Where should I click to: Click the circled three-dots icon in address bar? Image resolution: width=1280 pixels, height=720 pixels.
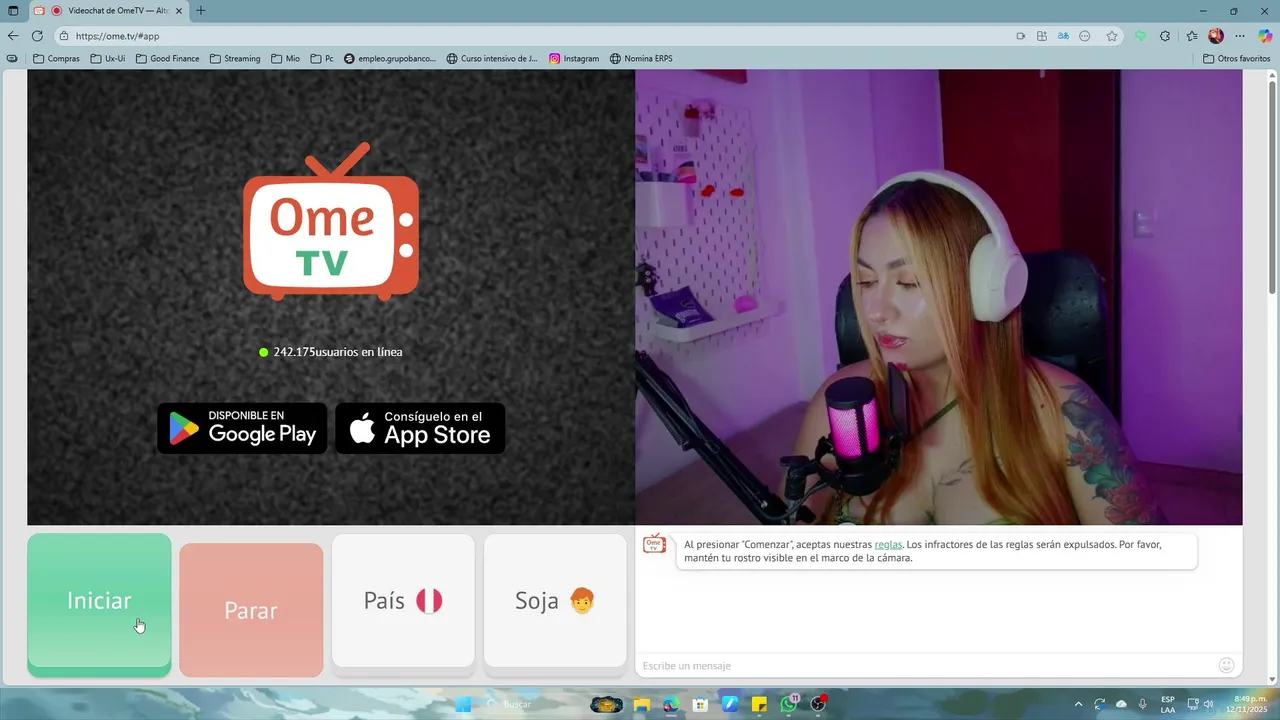[1086, 36]
